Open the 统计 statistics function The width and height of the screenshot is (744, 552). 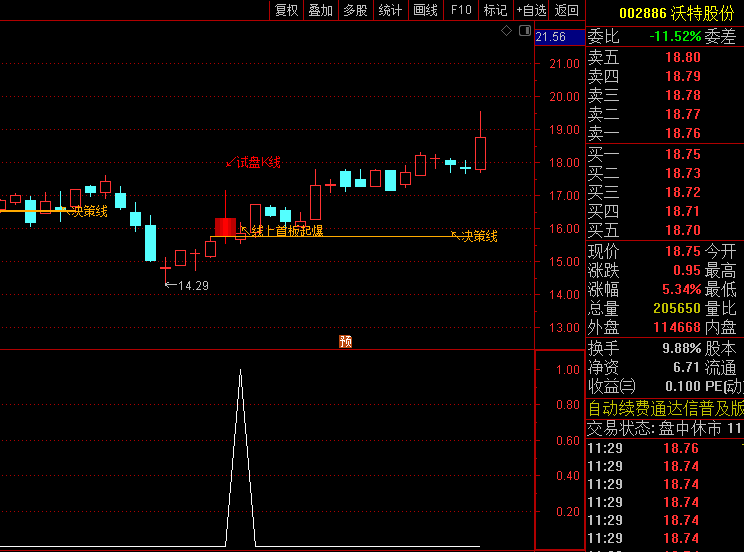[x=391, y=10]
